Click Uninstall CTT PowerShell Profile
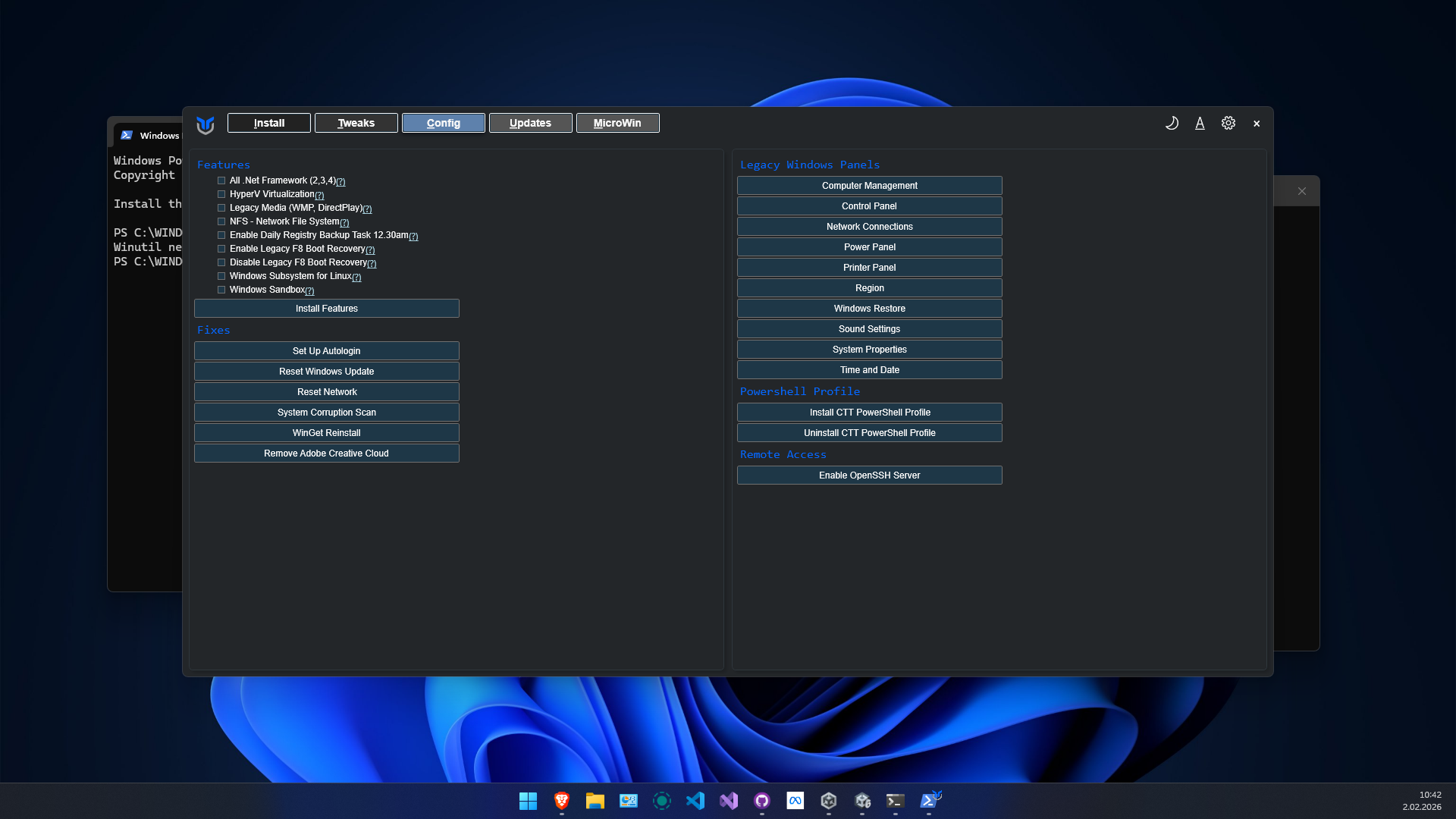The image size is (1456, 819). point(870,433)
